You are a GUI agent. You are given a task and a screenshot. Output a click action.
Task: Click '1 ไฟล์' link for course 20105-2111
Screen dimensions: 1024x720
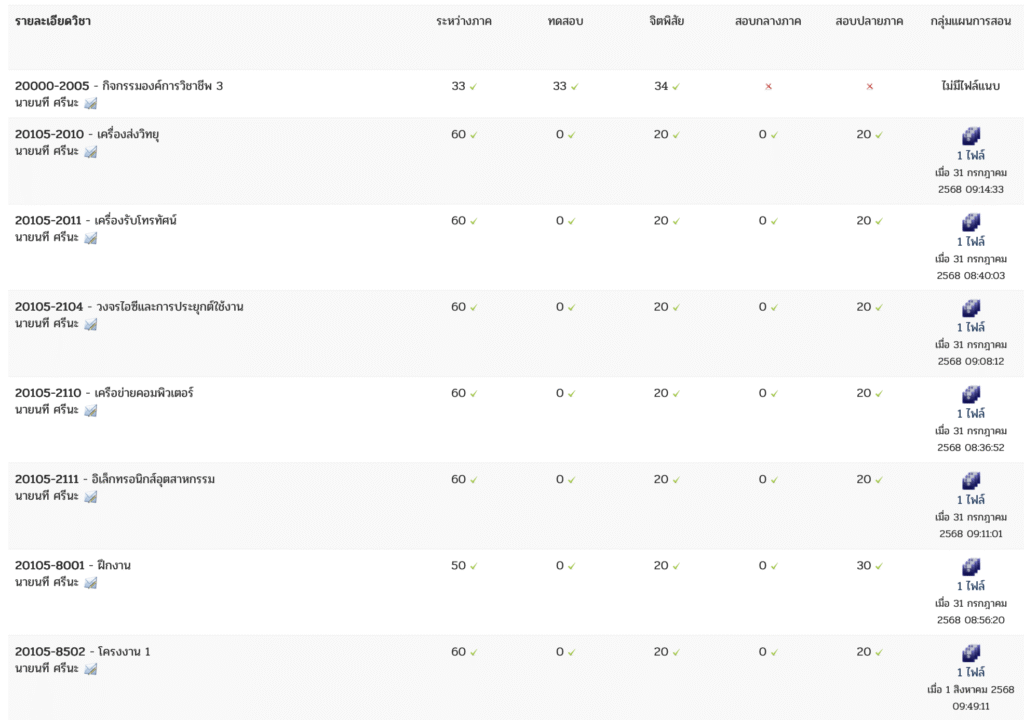(971, 500)
